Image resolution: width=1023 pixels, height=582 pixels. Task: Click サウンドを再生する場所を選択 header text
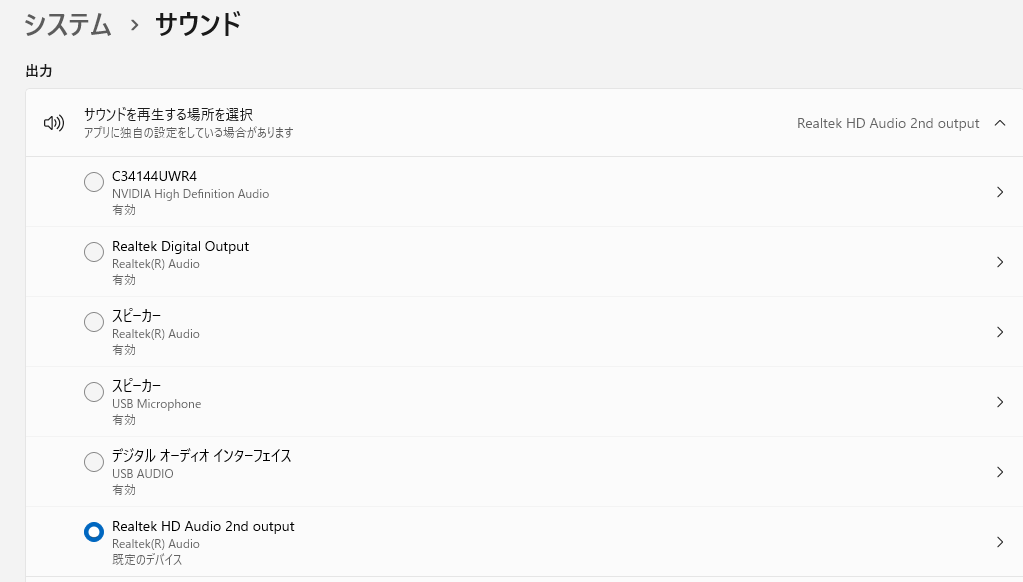coord(168,115)
